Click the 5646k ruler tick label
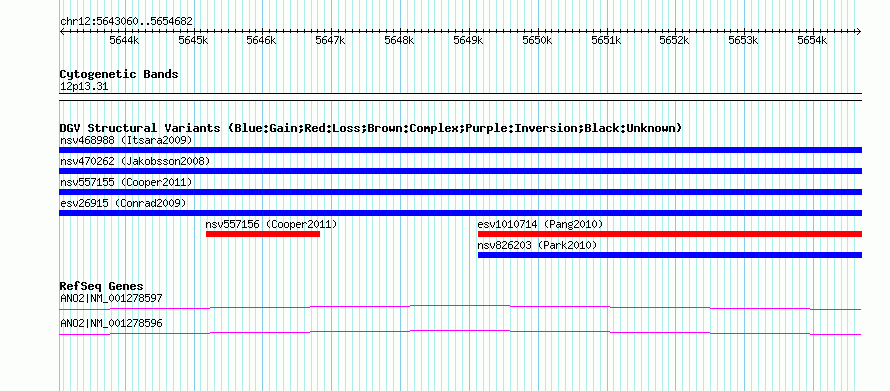The image size is (890, 391). tap(261, 41)
